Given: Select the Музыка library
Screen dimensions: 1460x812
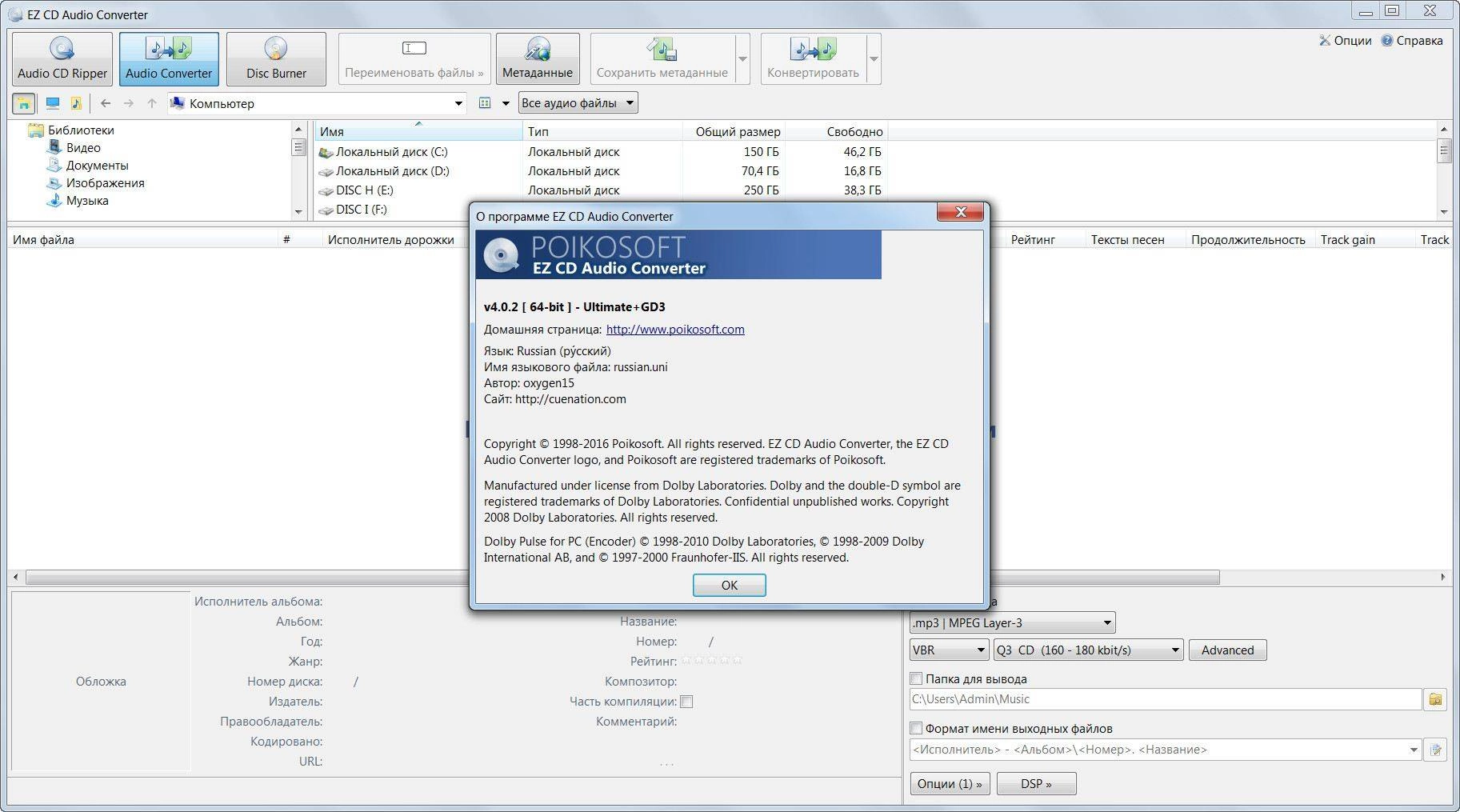Looking at the screenshot, I should (x=87, y=201).
